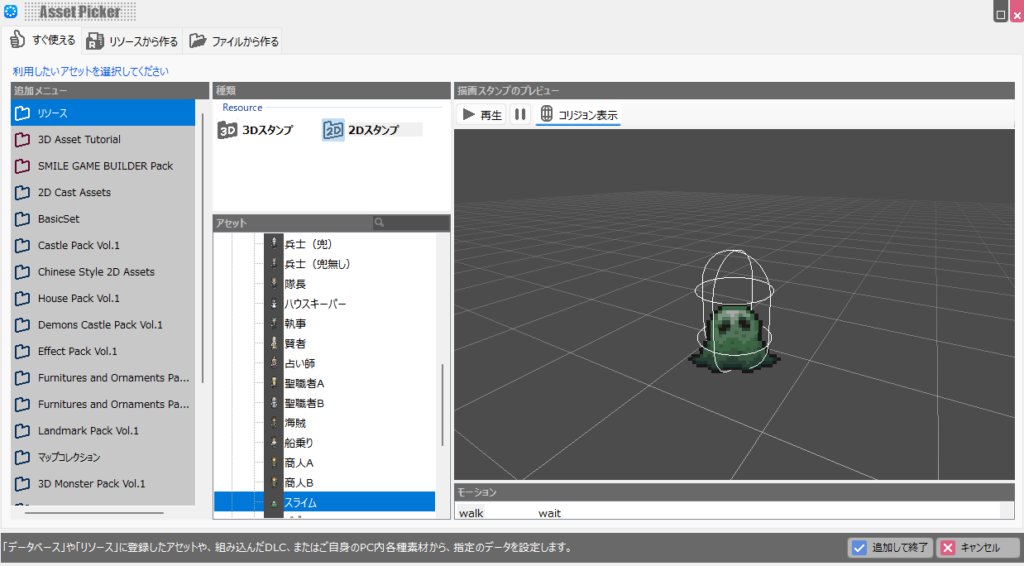Choose the walk motion

click(471, 513)
